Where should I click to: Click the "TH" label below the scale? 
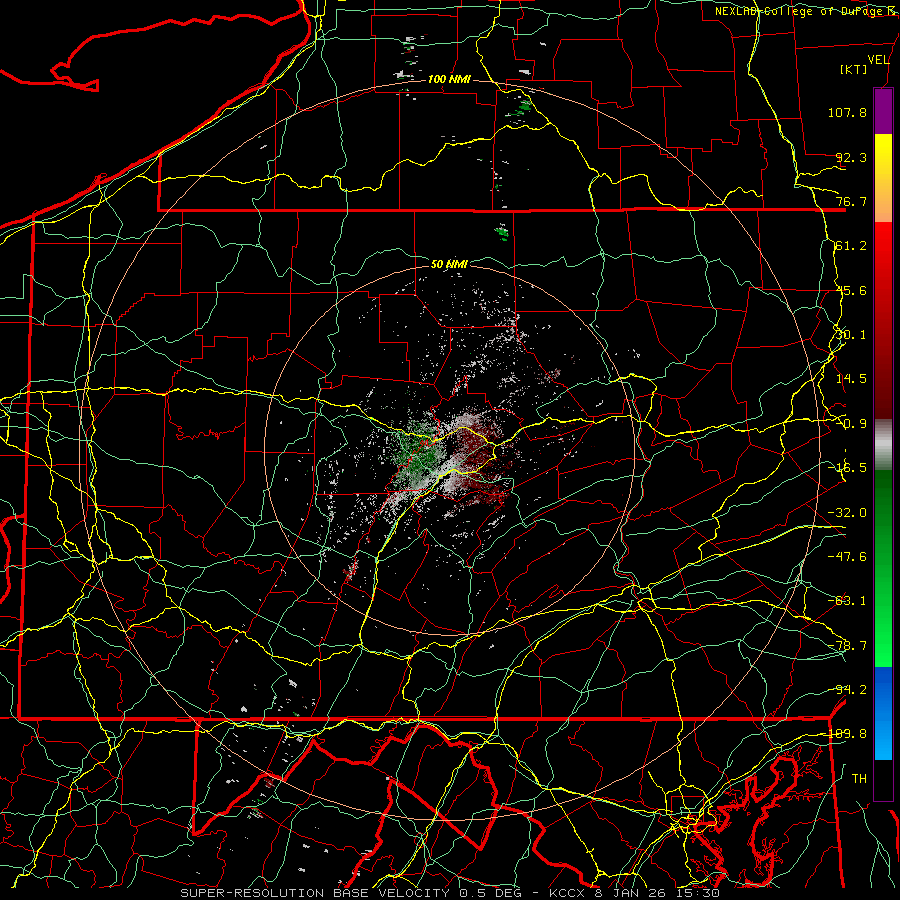(859, 778)
